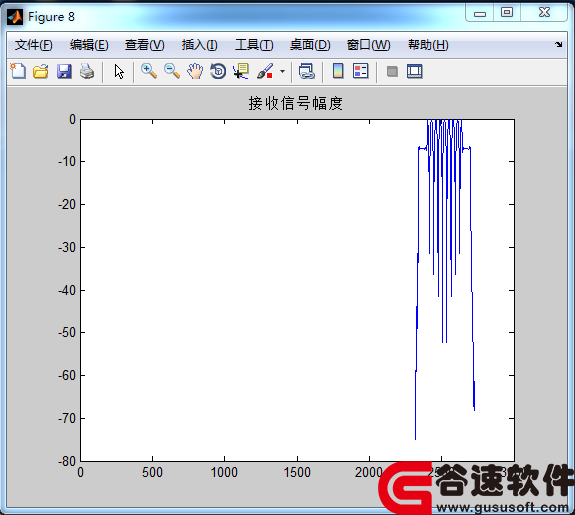Activate the Data Cursor tool
575x515 pixels.
coord(241,71)
